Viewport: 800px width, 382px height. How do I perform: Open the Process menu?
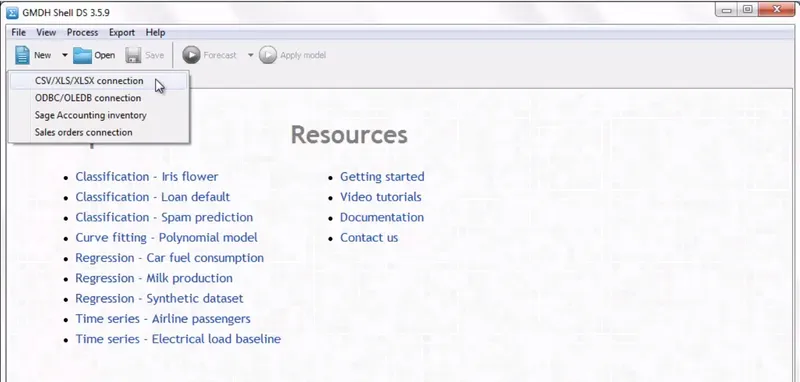[x=82, y=32]
